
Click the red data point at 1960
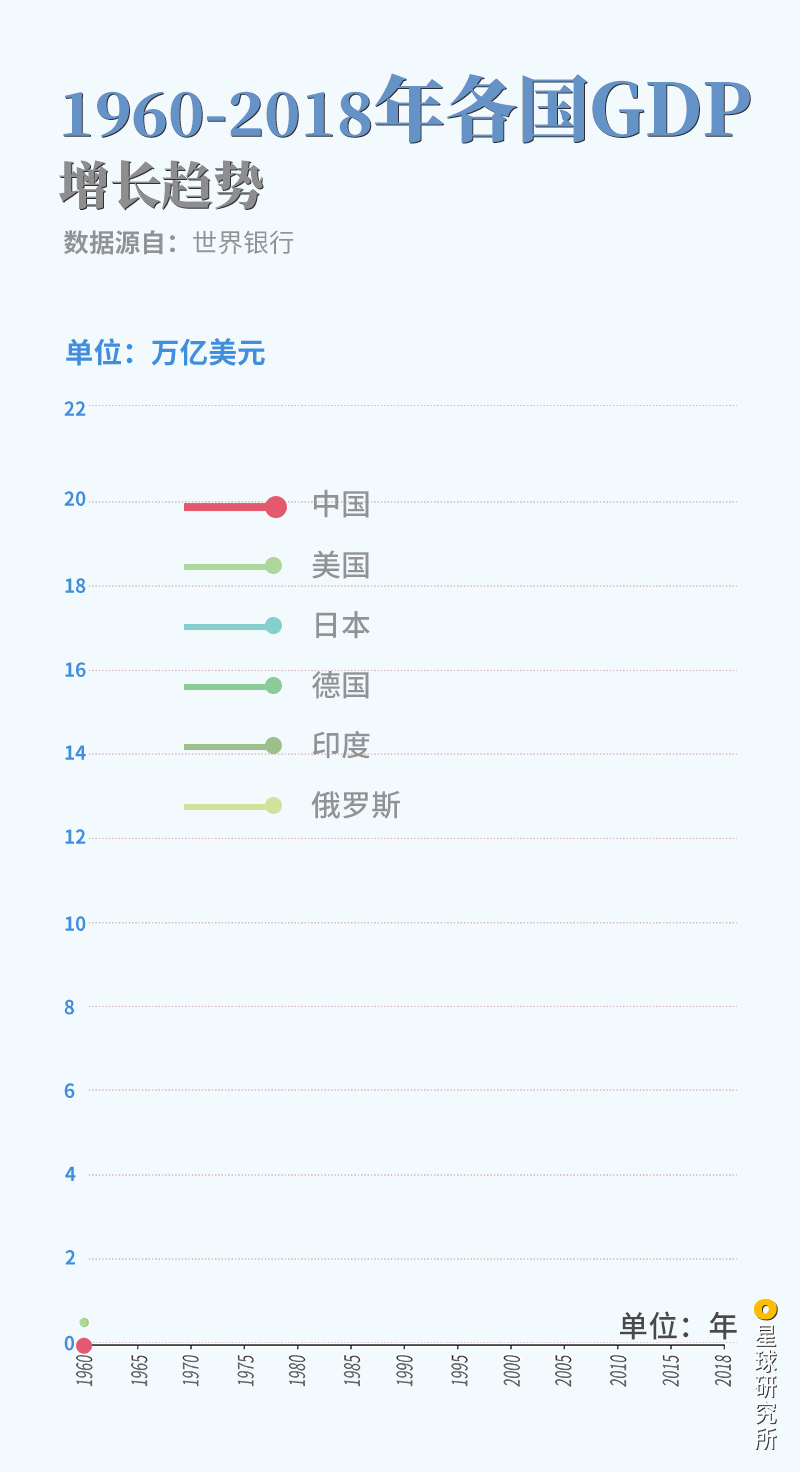[84, 1346]
